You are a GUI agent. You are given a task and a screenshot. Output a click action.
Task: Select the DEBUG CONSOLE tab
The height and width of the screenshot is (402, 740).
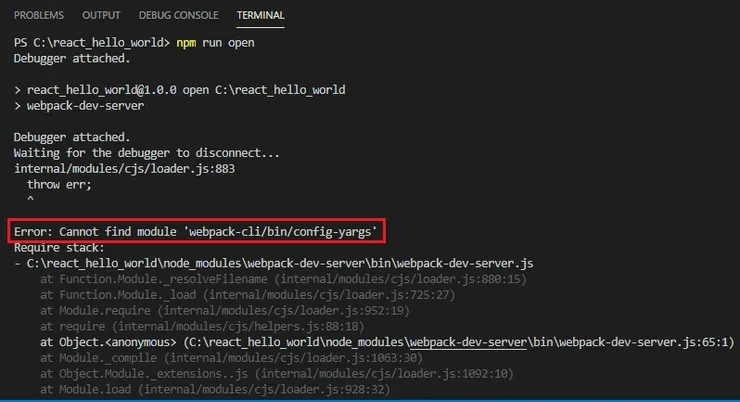click(178, 15)
